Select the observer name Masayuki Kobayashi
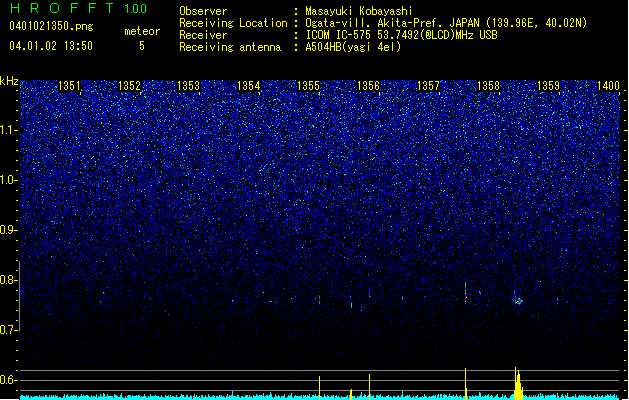Image resolution: width=629 pixels, height=400 pixels. coord(359,11)
